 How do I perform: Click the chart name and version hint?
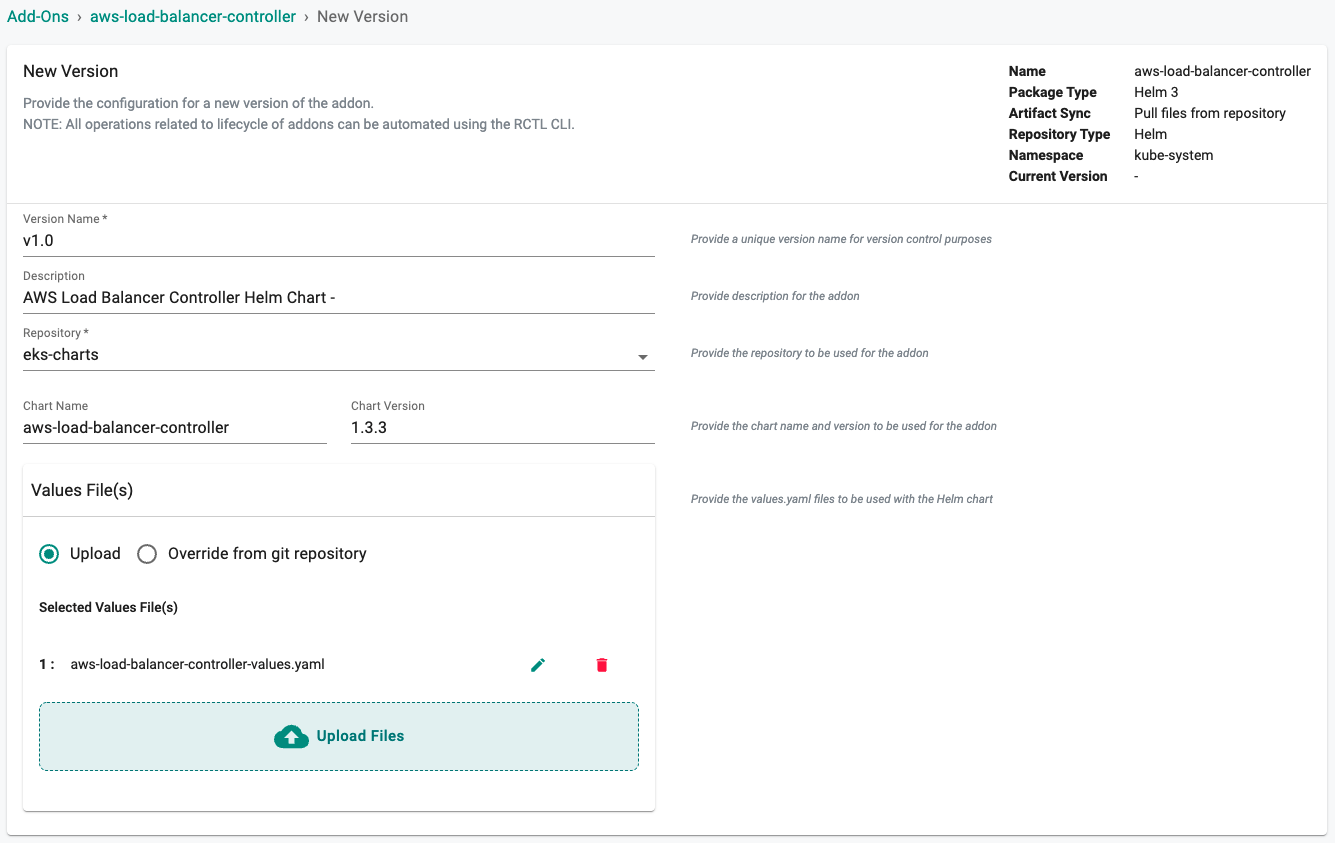(x=844, y=426)
